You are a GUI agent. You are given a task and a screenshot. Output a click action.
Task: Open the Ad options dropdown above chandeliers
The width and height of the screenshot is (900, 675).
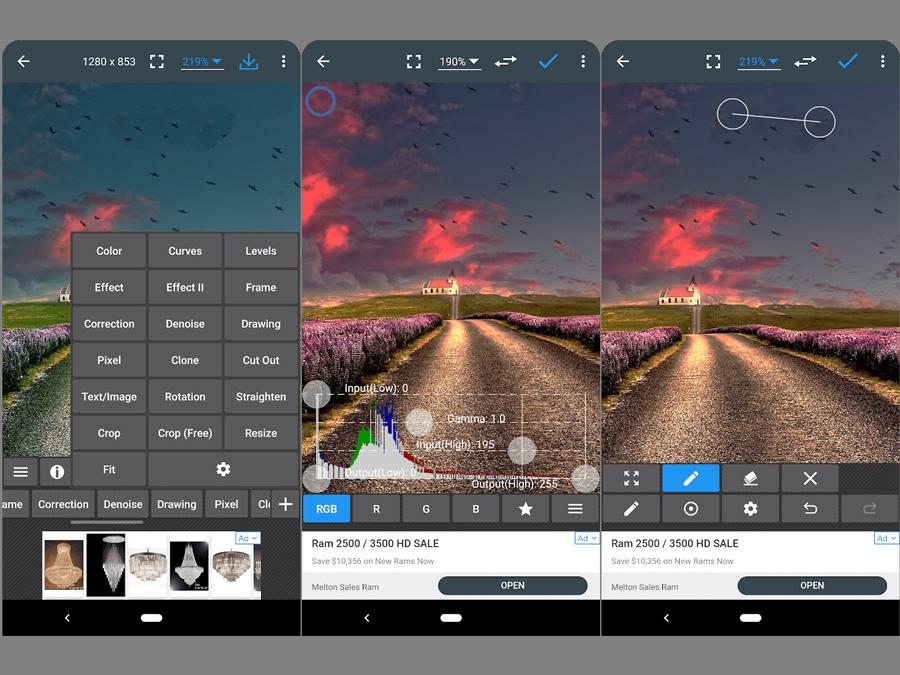pyautogui.click(x=247, y=538)
